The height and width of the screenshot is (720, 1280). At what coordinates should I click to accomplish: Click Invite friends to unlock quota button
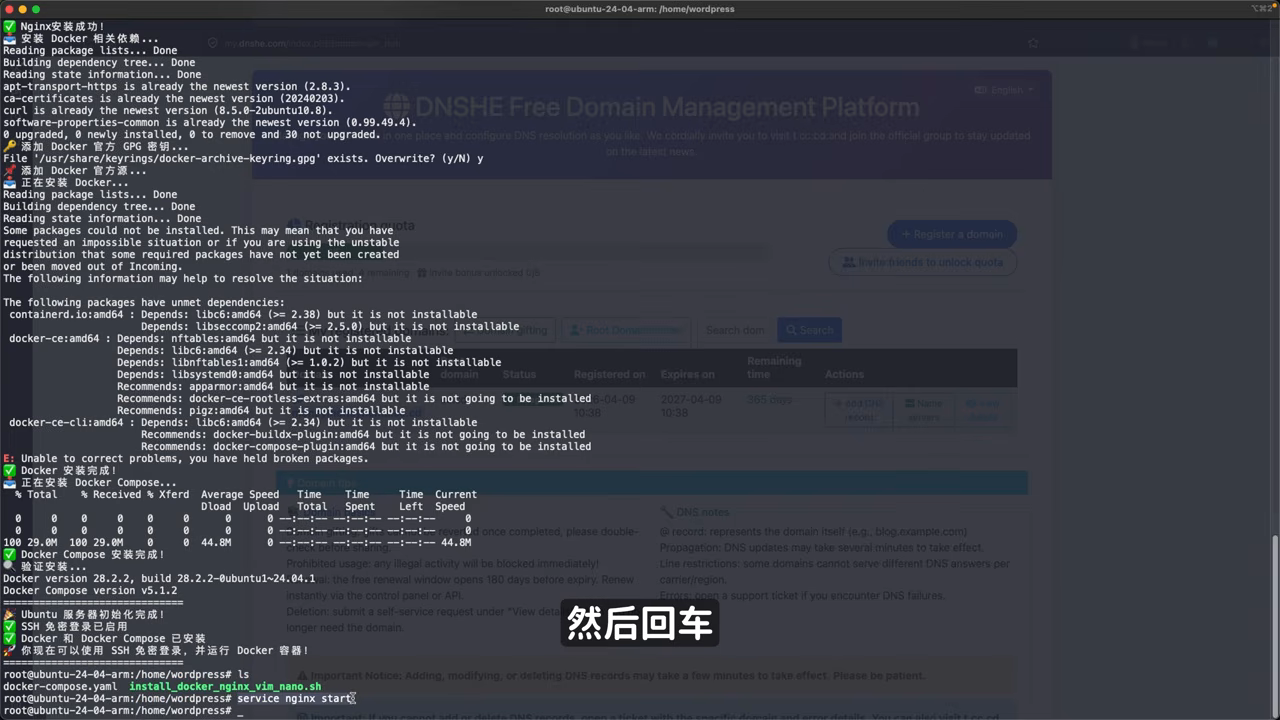pyautogui.click(x=922, y=262)
